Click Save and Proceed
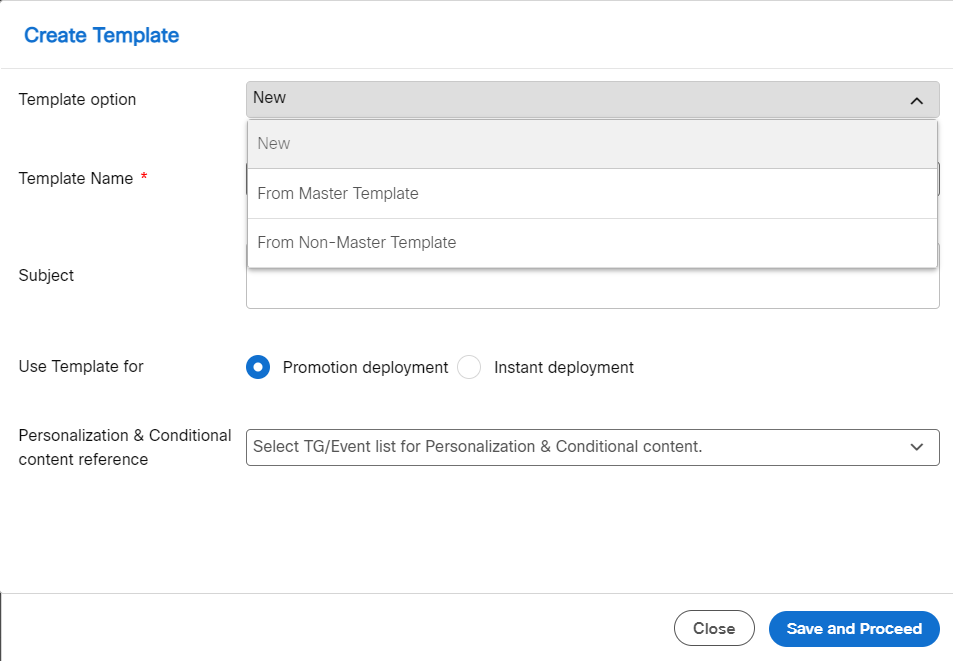 click(853, 628)
